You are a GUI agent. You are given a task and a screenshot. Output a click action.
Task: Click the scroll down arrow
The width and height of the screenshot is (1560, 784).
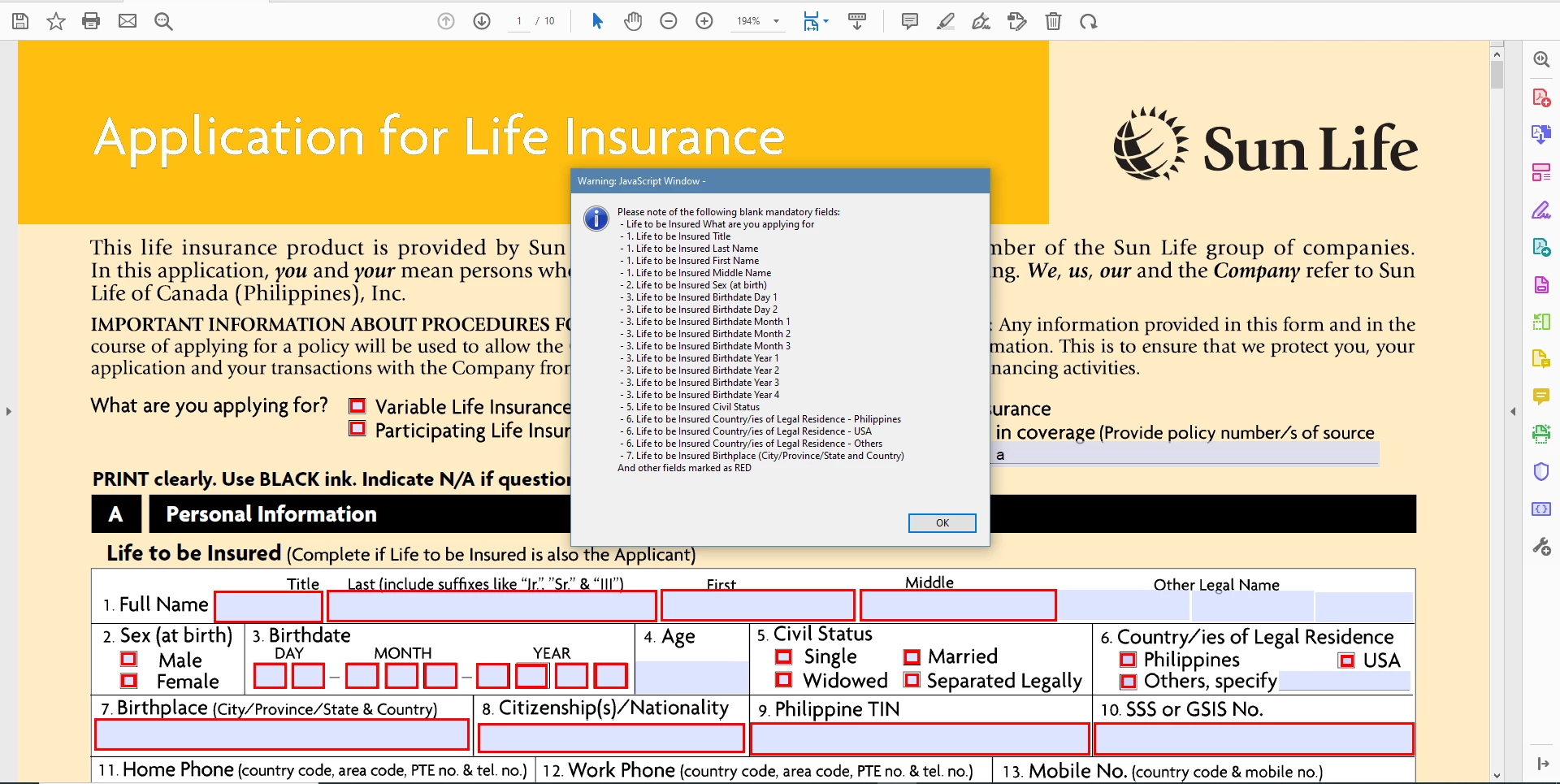[1497, 777]
